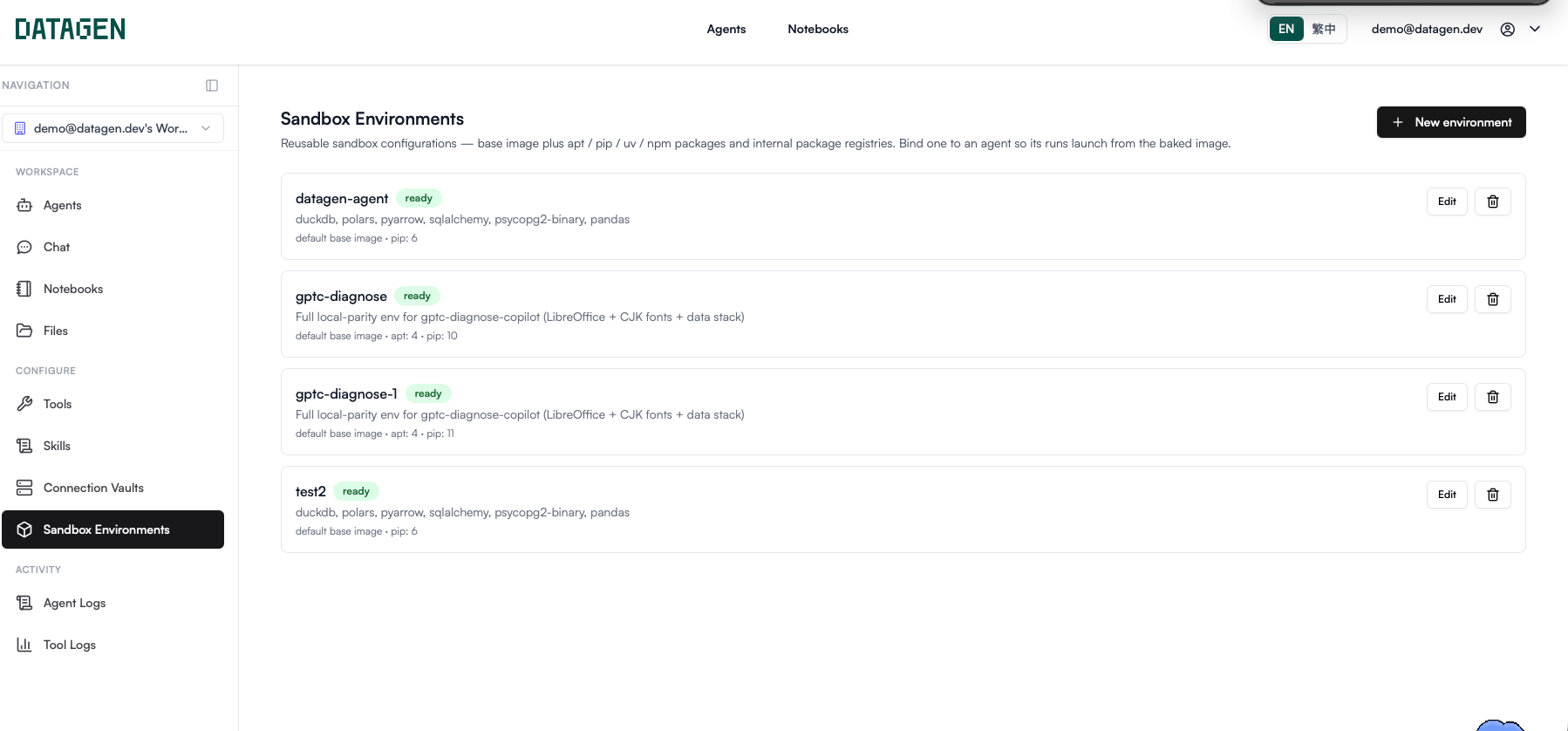This screenshot has height=731, width=1568.
Task: Click the Tools wrench icon
Action: pyautogui.click(x=24, y=404)
